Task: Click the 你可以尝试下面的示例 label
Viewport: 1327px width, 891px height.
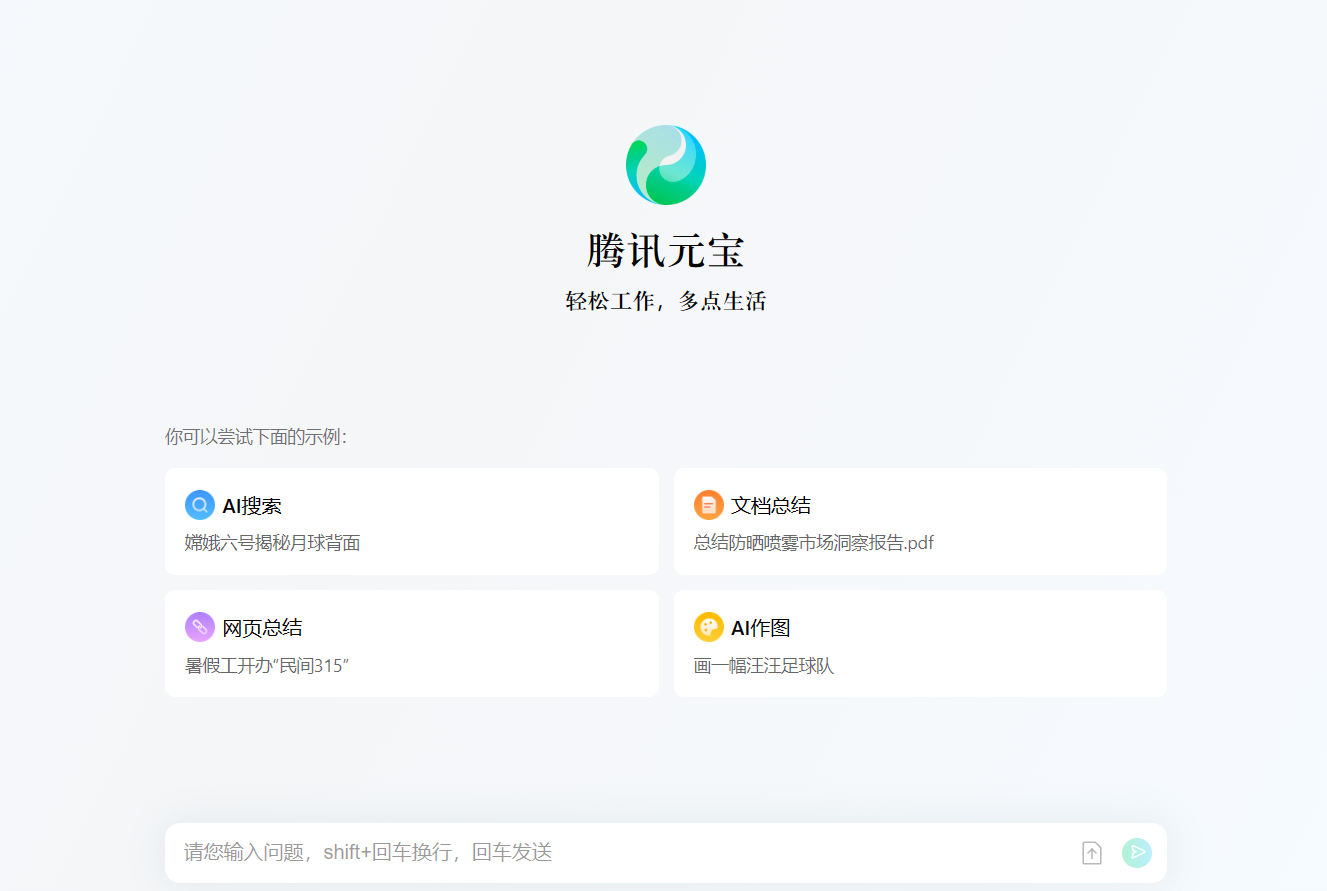Action: tap(255, 437)
